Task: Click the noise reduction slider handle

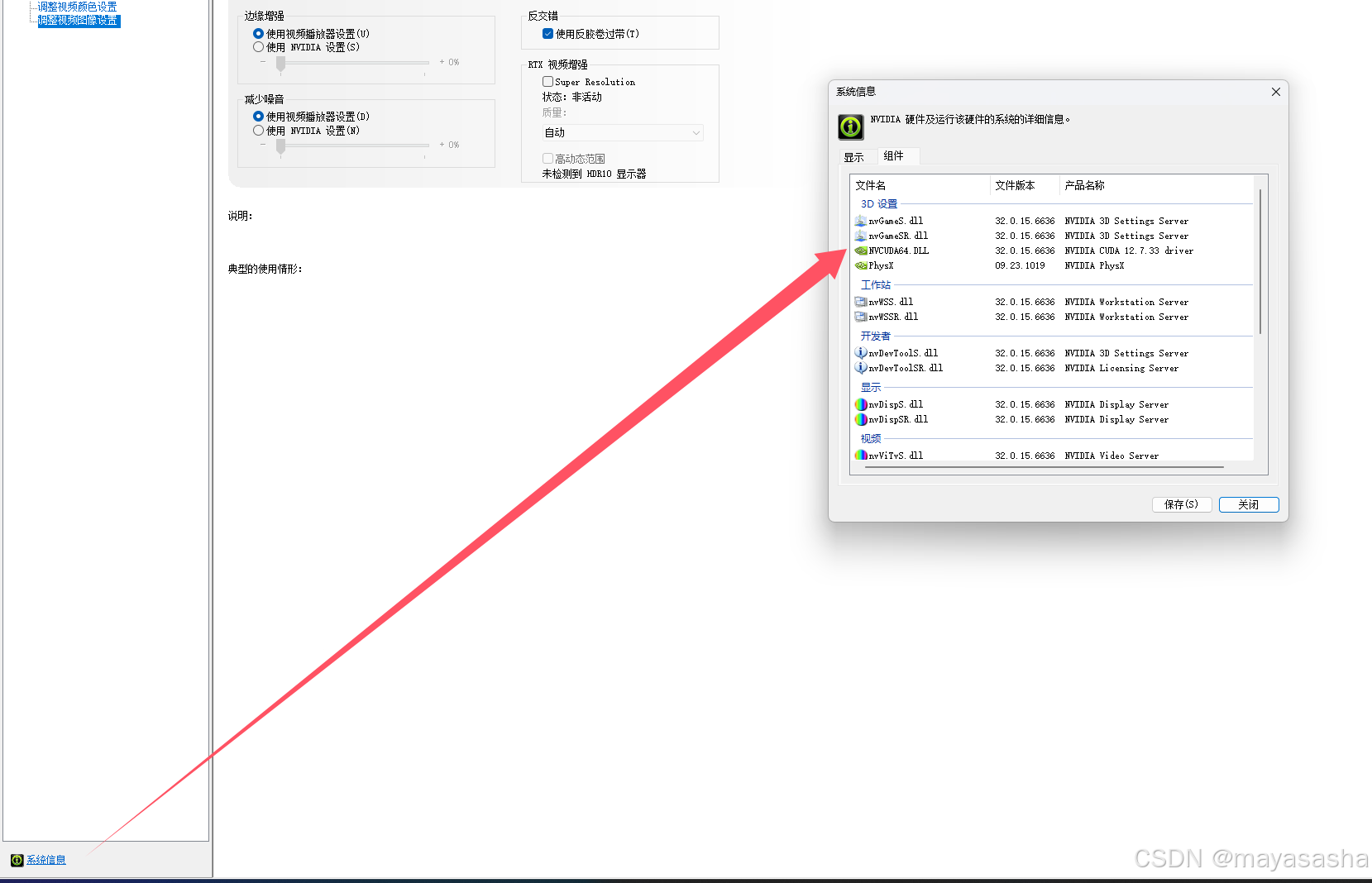Action: [x=280, y=146]
